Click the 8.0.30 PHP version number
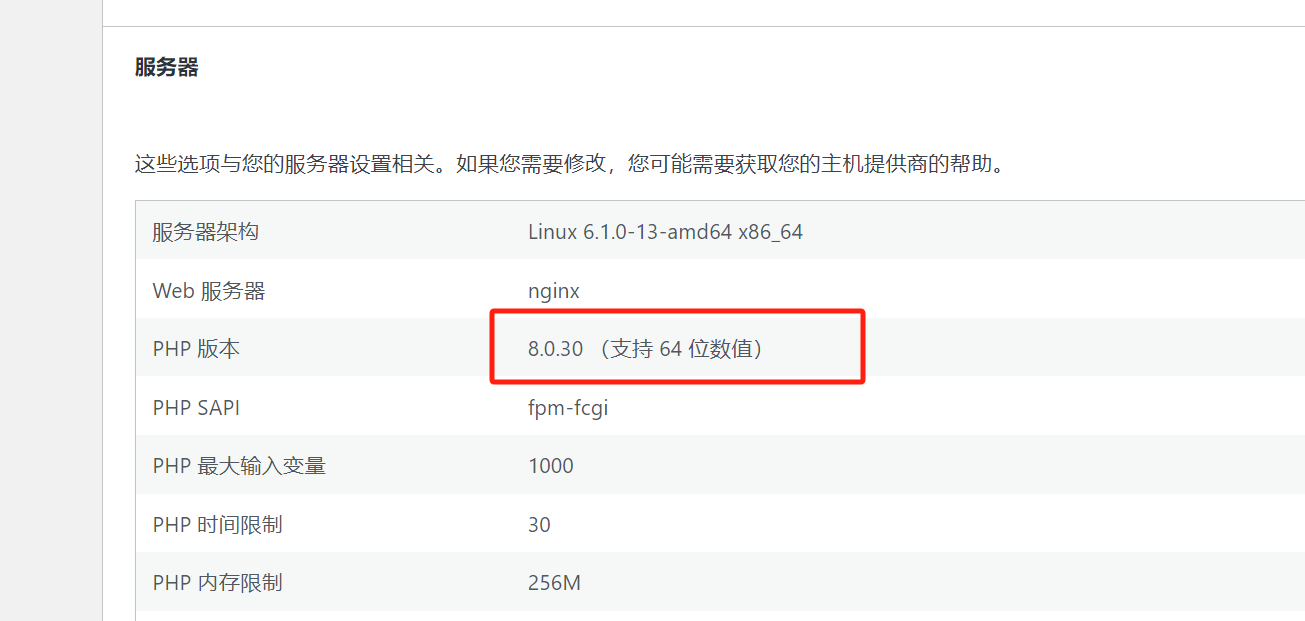The image size is (1305, 621). coord(555,349)
